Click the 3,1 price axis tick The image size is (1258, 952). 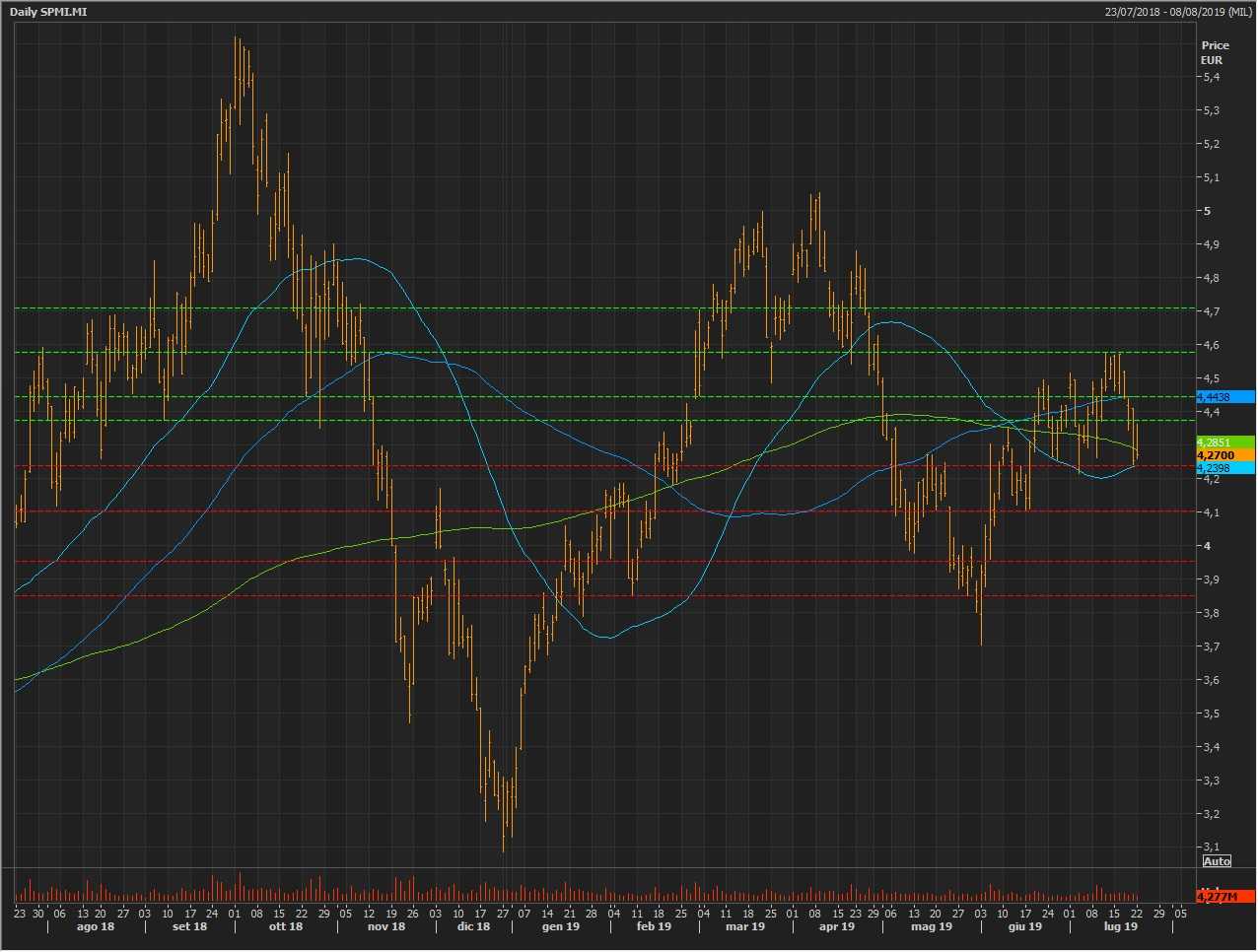coord(1211,848)
